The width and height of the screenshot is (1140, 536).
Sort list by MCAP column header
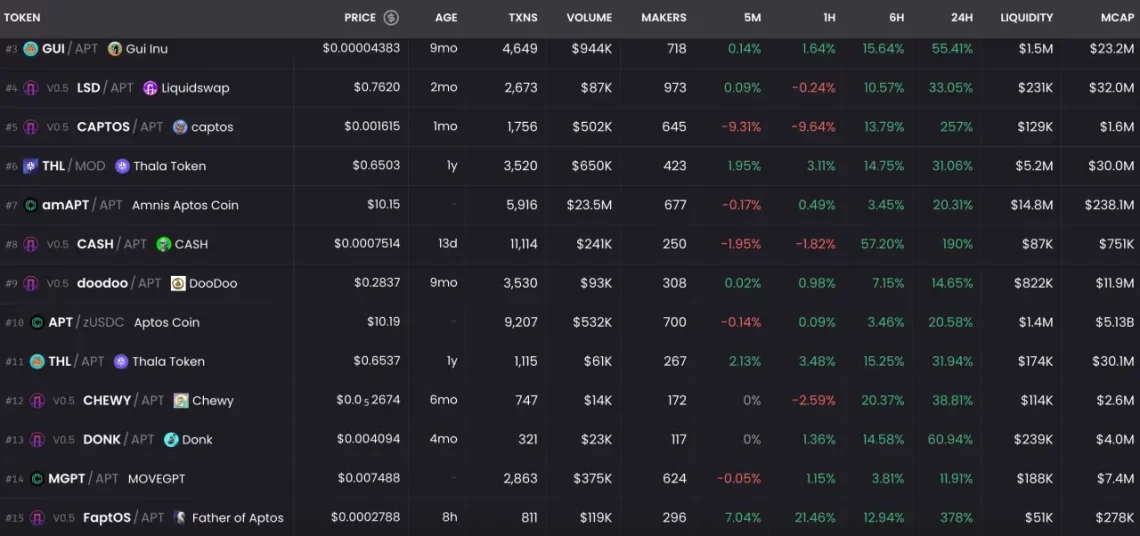click(1110, 18)
